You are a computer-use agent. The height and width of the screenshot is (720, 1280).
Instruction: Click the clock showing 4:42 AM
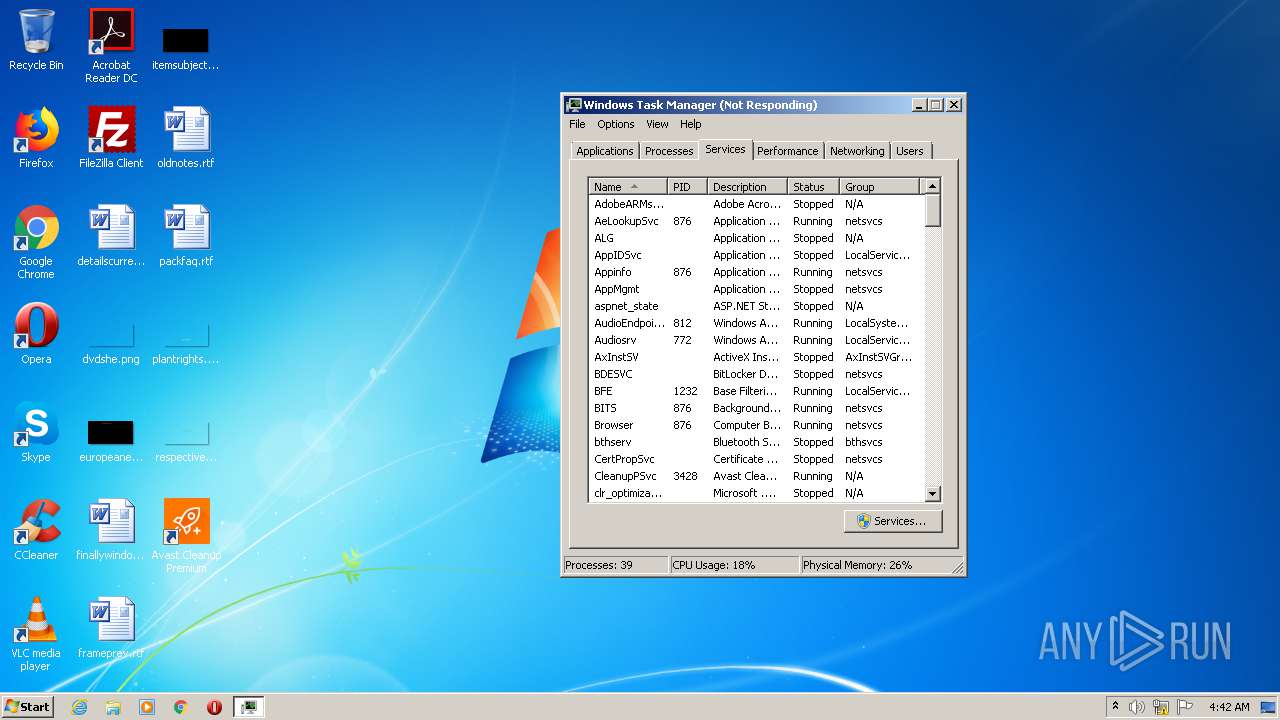click(1229, 707)
